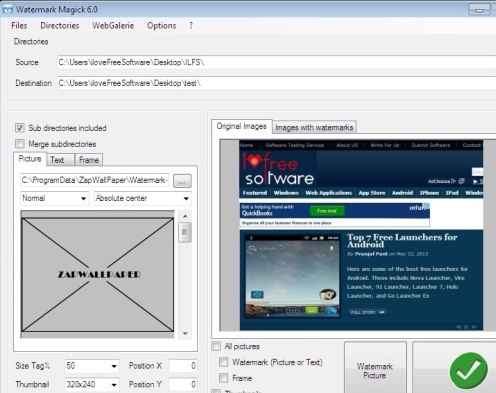Click the Watermark Magick app icon in title bar
Screen dimensions: 496x393
pos(8,9)
